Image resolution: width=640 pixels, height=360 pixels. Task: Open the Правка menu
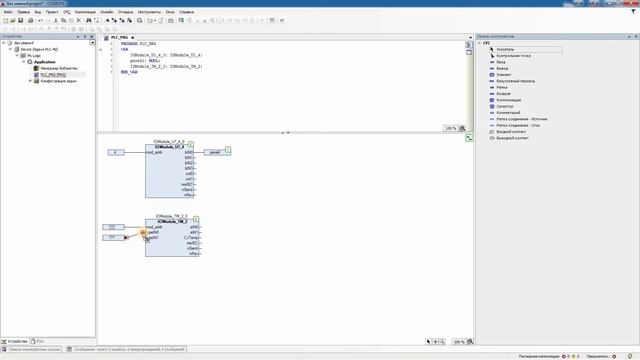coord(23,12)
